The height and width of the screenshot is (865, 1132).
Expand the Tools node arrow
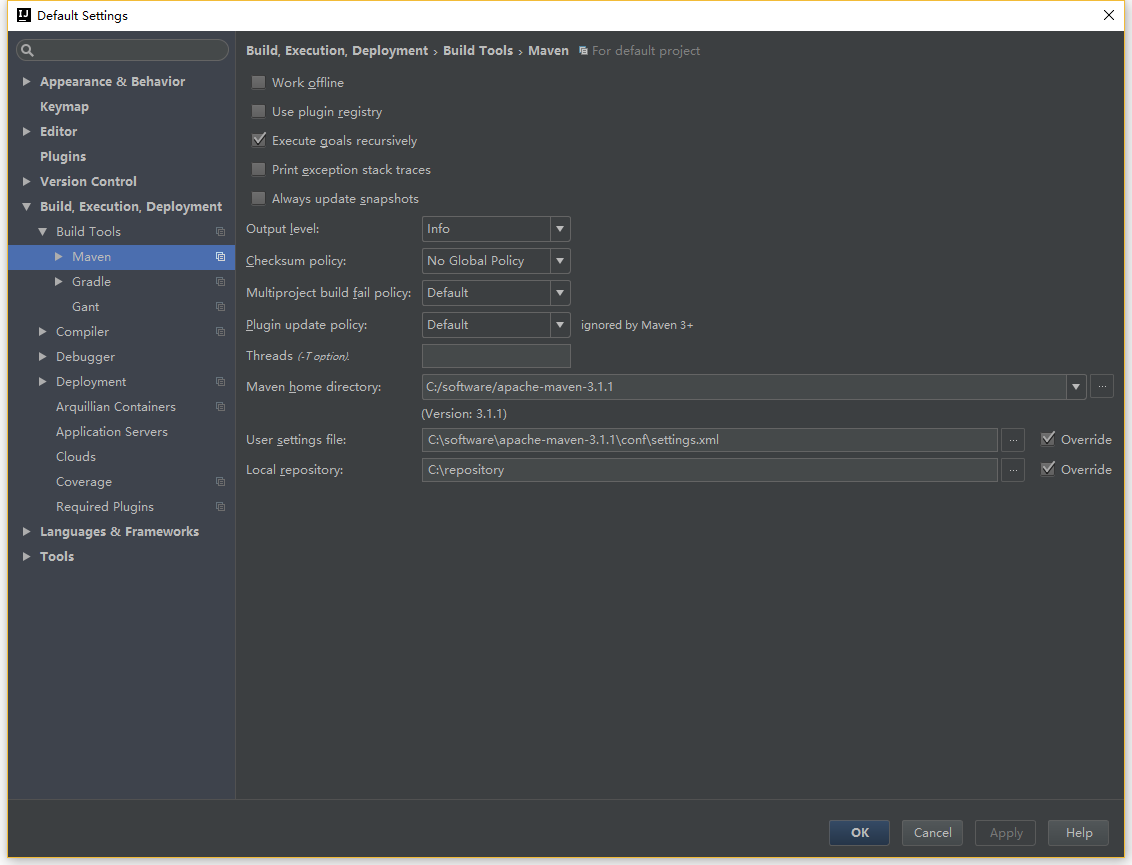pyautogui.click(x=27, y=557)
